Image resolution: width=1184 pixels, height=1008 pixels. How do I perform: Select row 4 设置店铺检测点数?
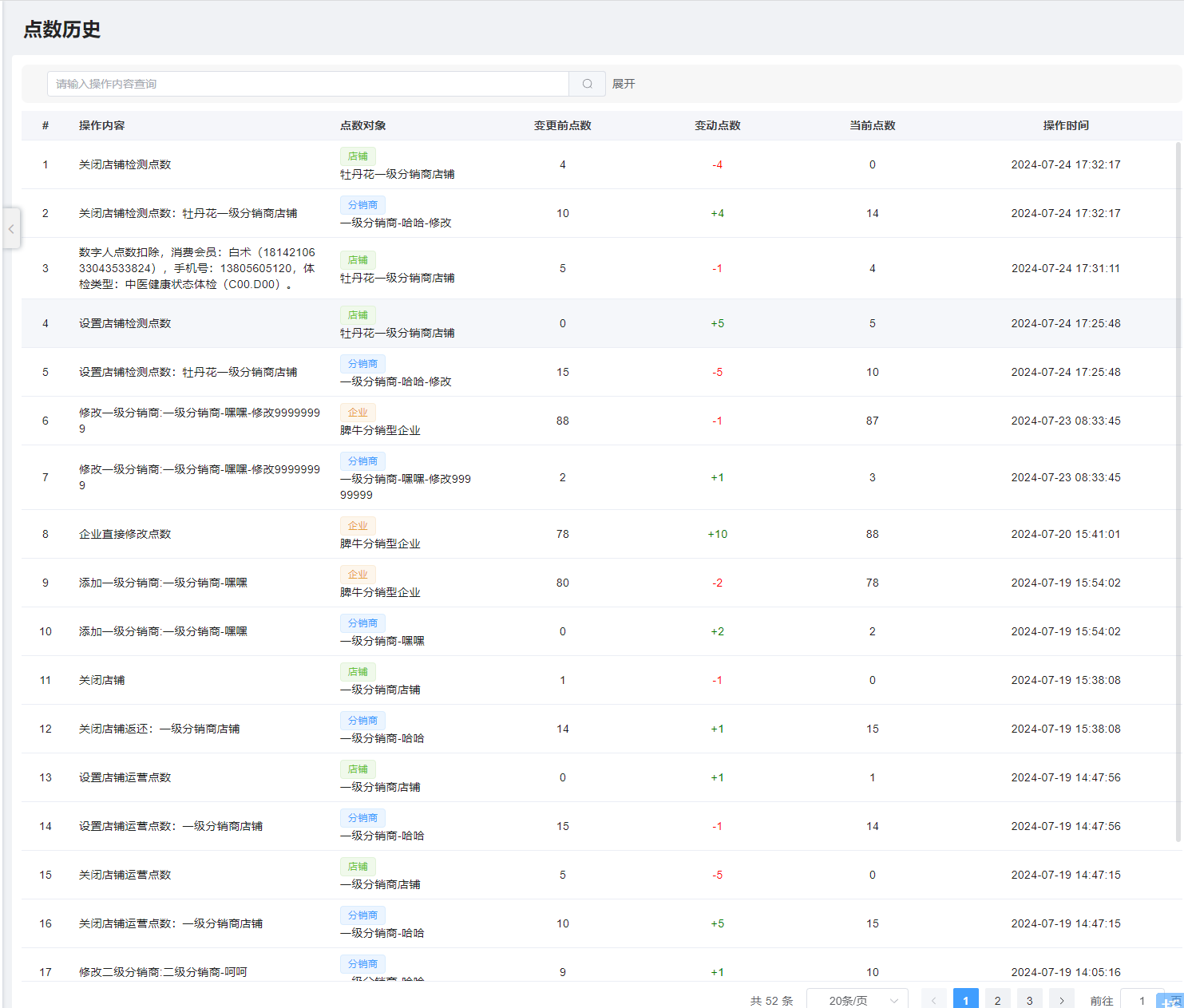[125, 323]
